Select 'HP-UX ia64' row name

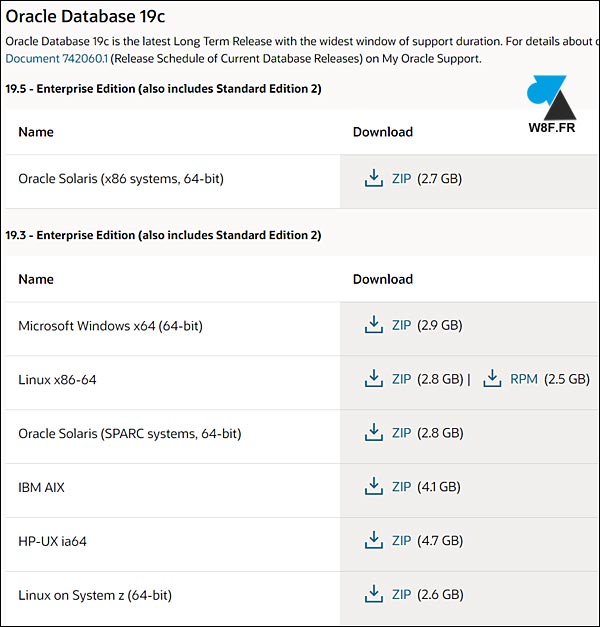[x=52, y=541]
